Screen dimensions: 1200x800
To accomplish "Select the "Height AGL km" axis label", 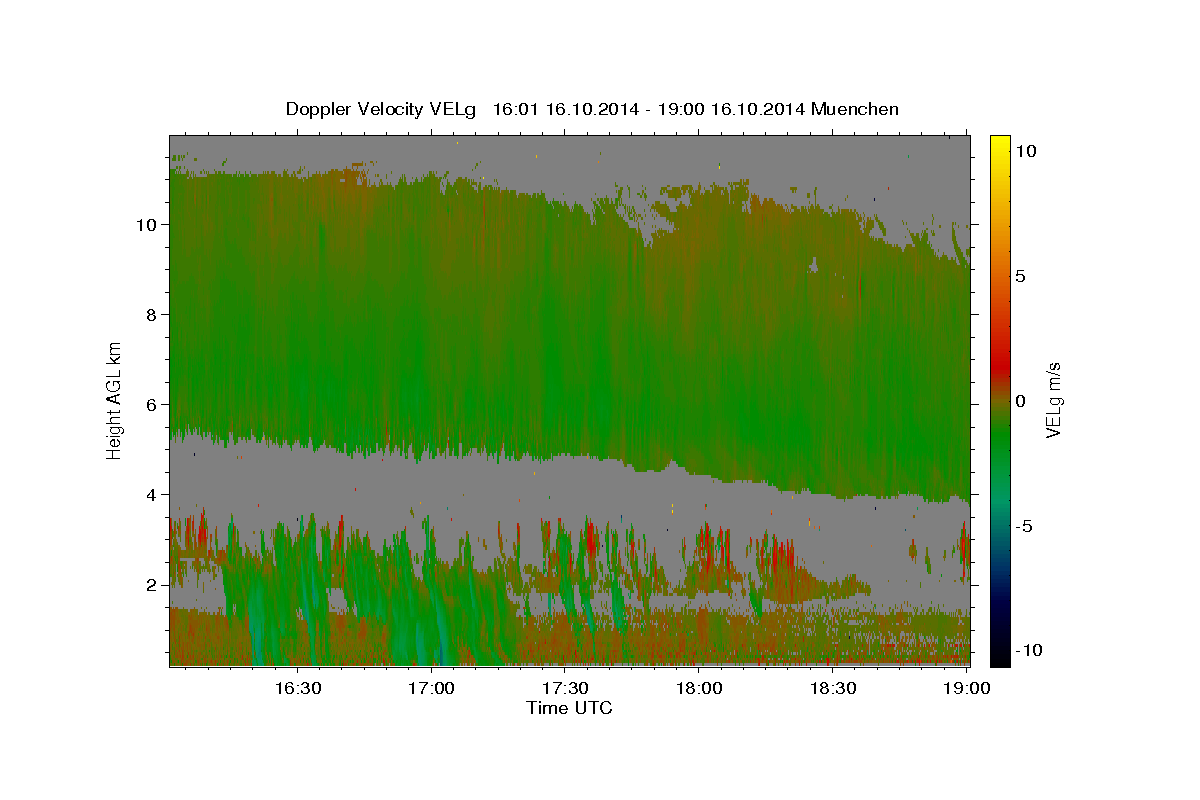I will pos(115,399).
